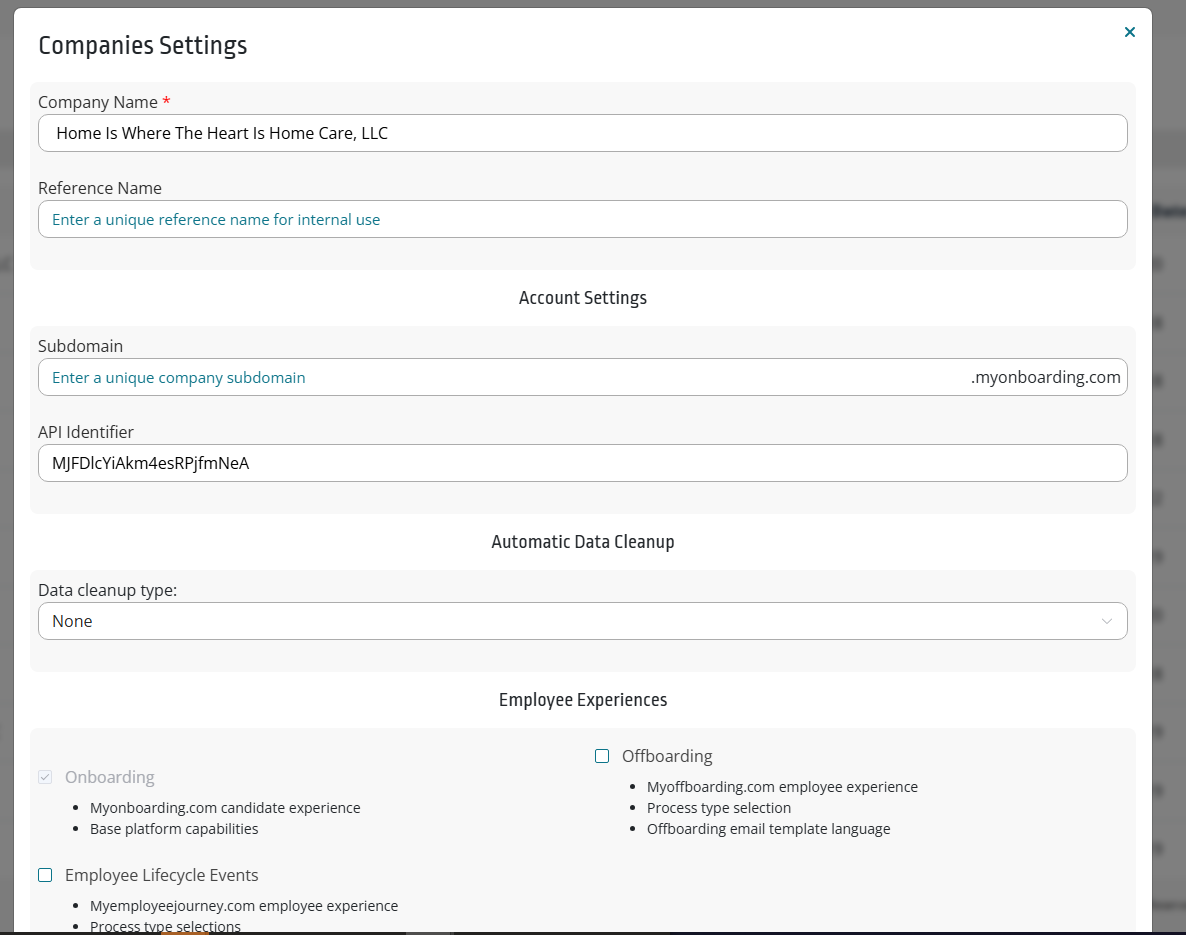1186x935 pixels.
Task: Click the Data cleanup type label
Action: click(107, 590)
